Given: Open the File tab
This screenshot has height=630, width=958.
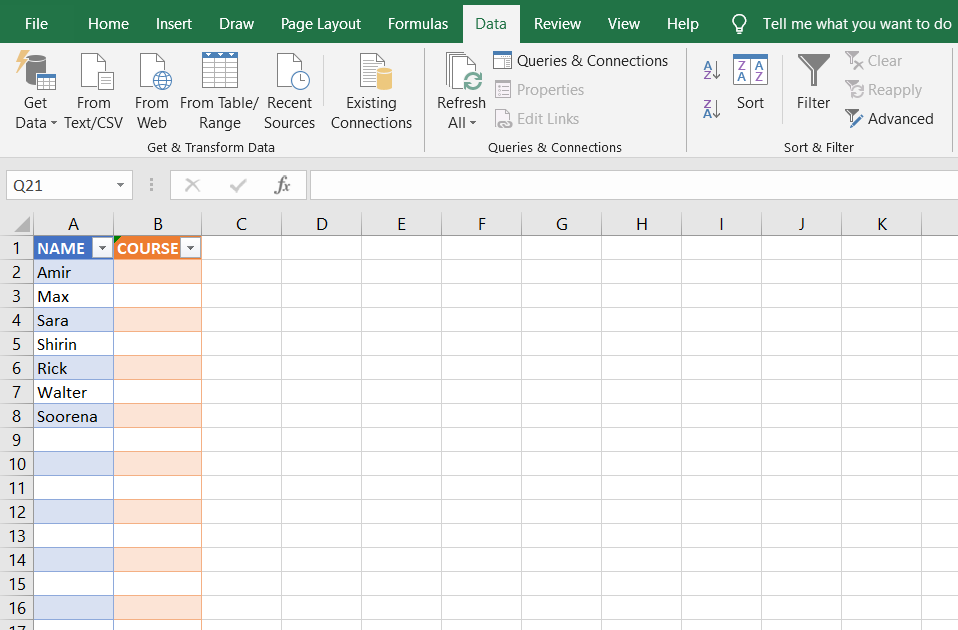Looking at the screenshot, I should pos(36,24).
